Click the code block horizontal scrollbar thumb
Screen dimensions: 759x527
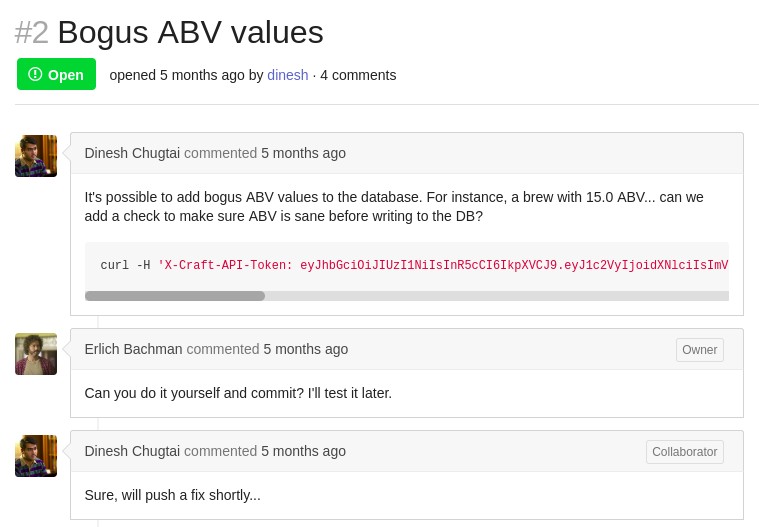[175, 296]
